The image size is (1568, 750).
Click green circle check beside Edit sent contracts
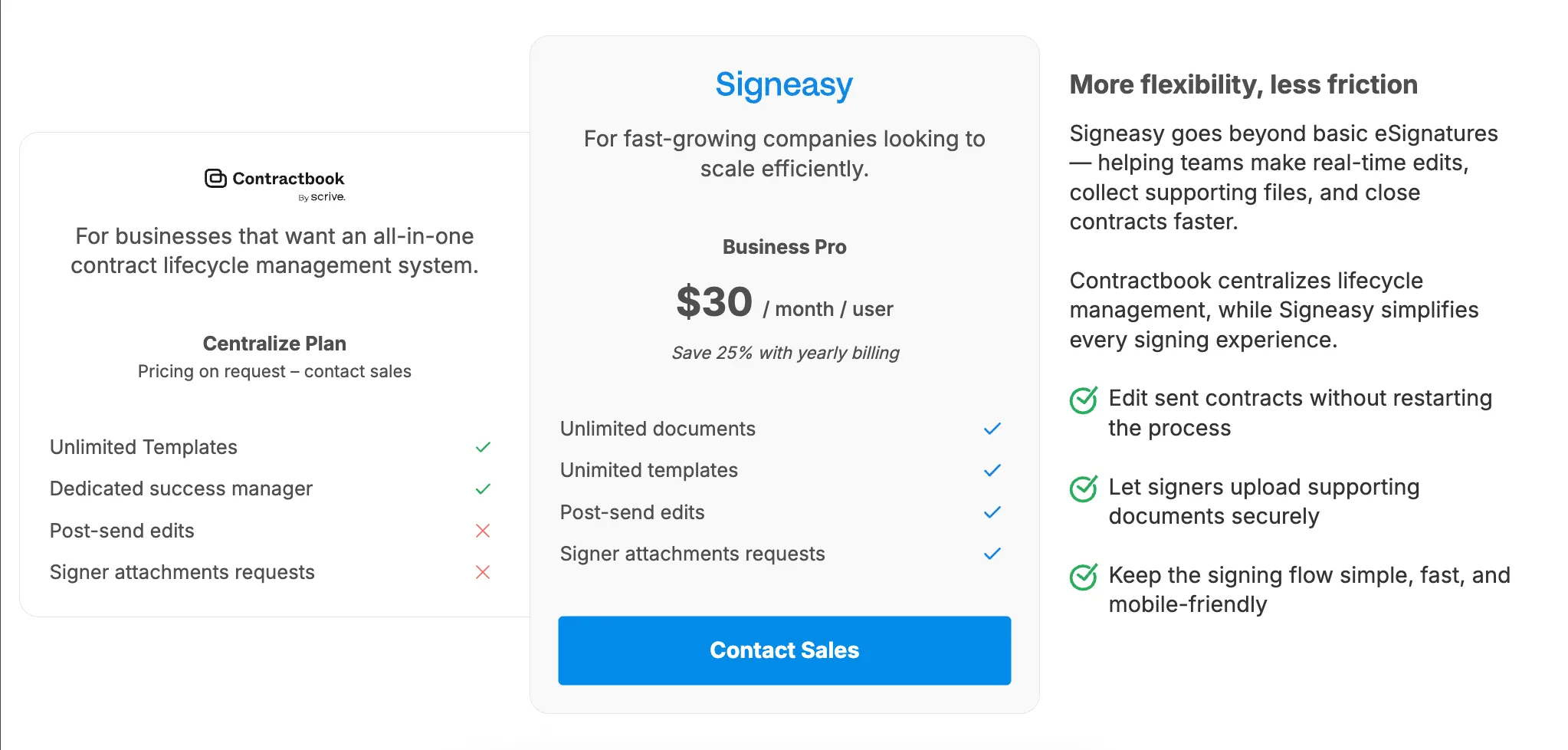(x=1084, y=400)
